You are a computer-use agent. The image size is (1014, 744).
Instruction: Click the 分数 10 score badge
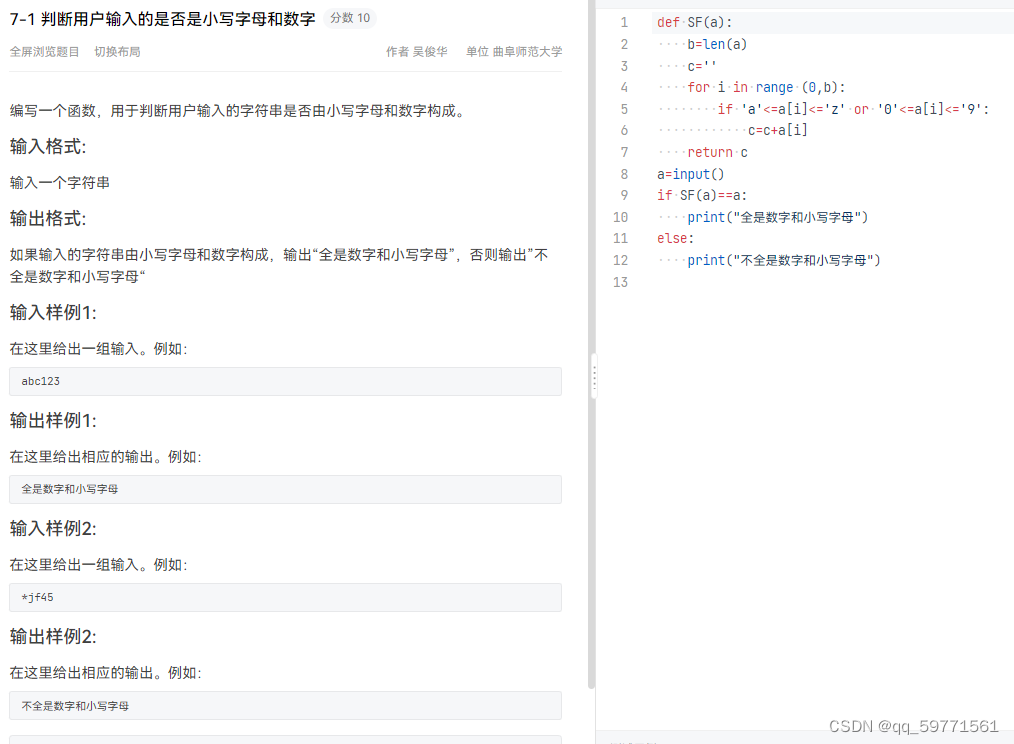click(x=349, y=18)
